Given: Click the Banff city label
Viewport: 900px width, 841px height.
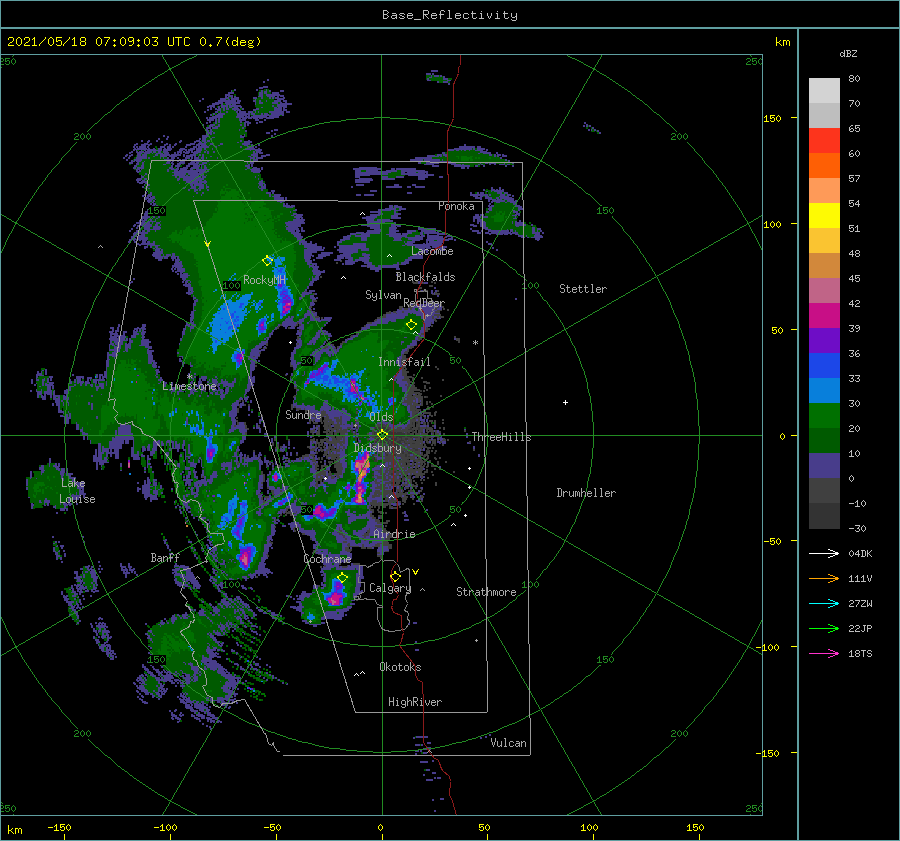Looking at the screenshot, I should (x=165, y=557).
